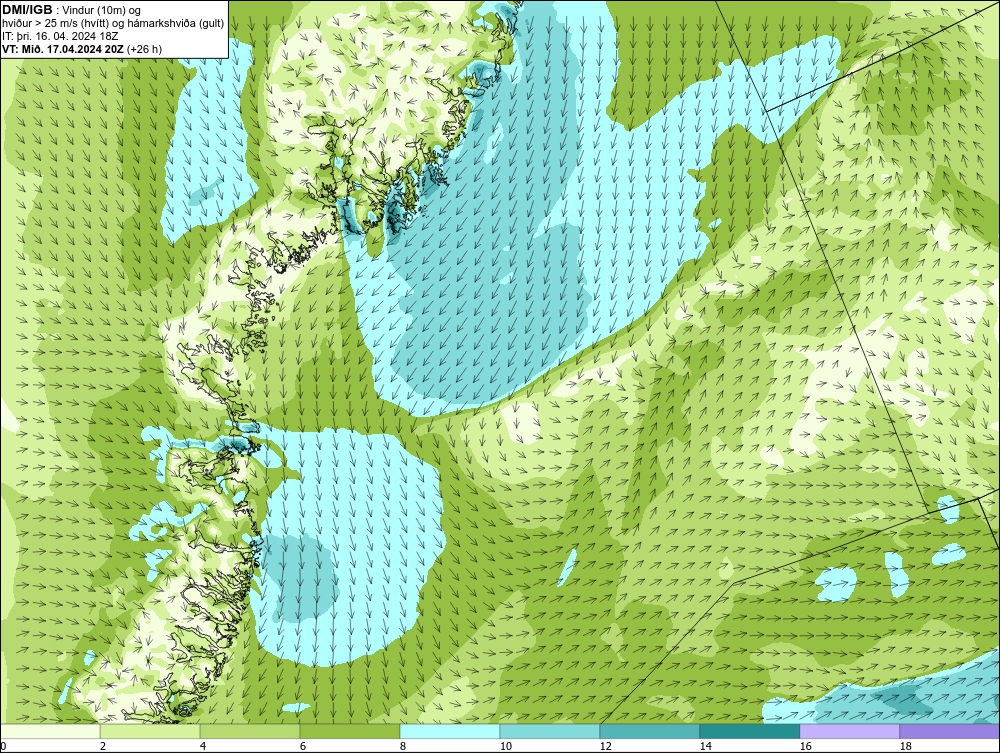
Task: Click the 16–18 m/s lavender swatch
Action: [849, 731]
